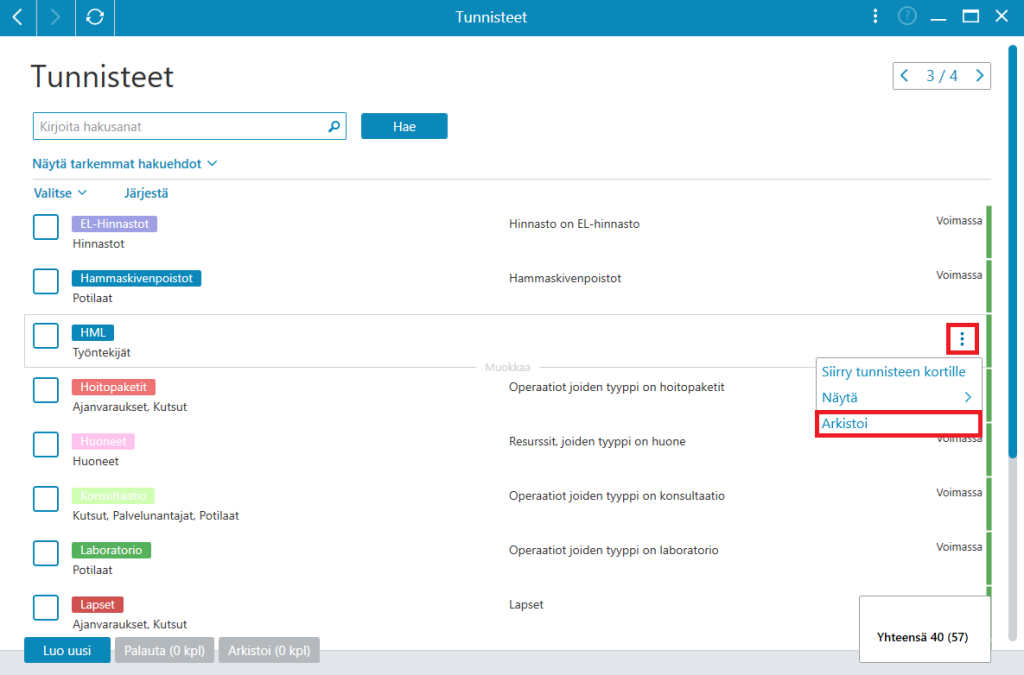Open the title bar three-dot menu
This screenshot has width=1024, height=675.
(875, 16)
